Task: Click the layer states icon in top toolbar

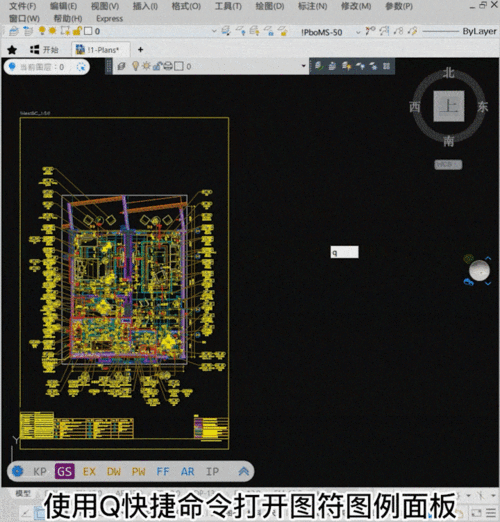Action: click(28, 31)
